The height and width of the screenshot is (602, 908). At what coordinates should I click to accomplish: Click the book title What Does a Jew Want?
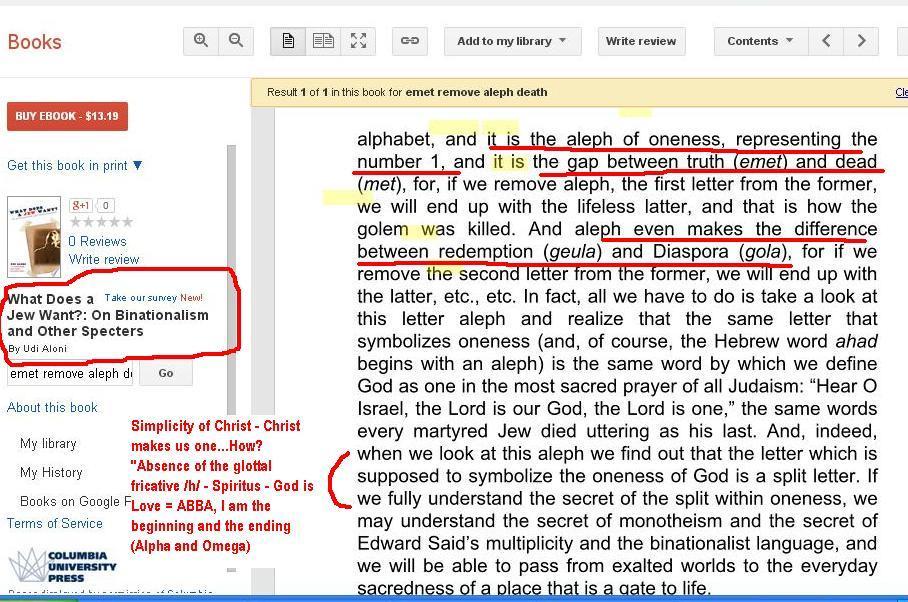click(x=108, y=315)
